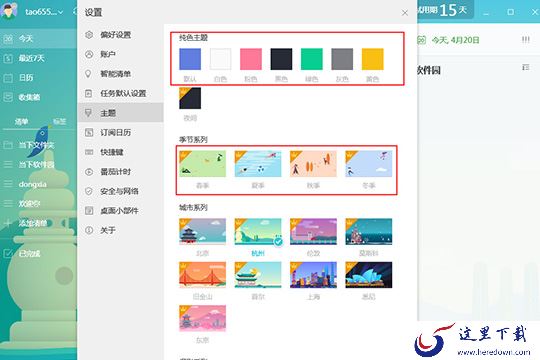Pick the 默认 blue theme color
This screenshot has width=540, height=360.
(x=190, y=59)
